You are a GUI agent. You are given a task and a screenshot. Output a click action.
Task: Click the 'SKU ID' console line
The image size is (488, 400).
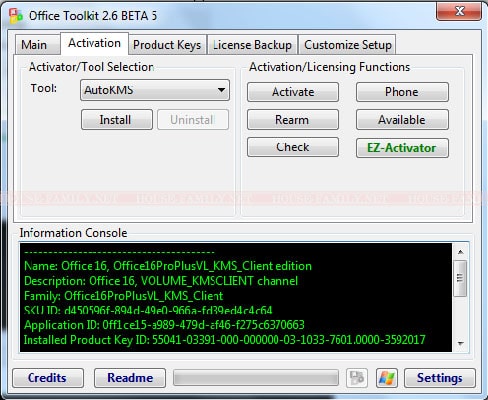pyautogui.click(x=148, y=310)
